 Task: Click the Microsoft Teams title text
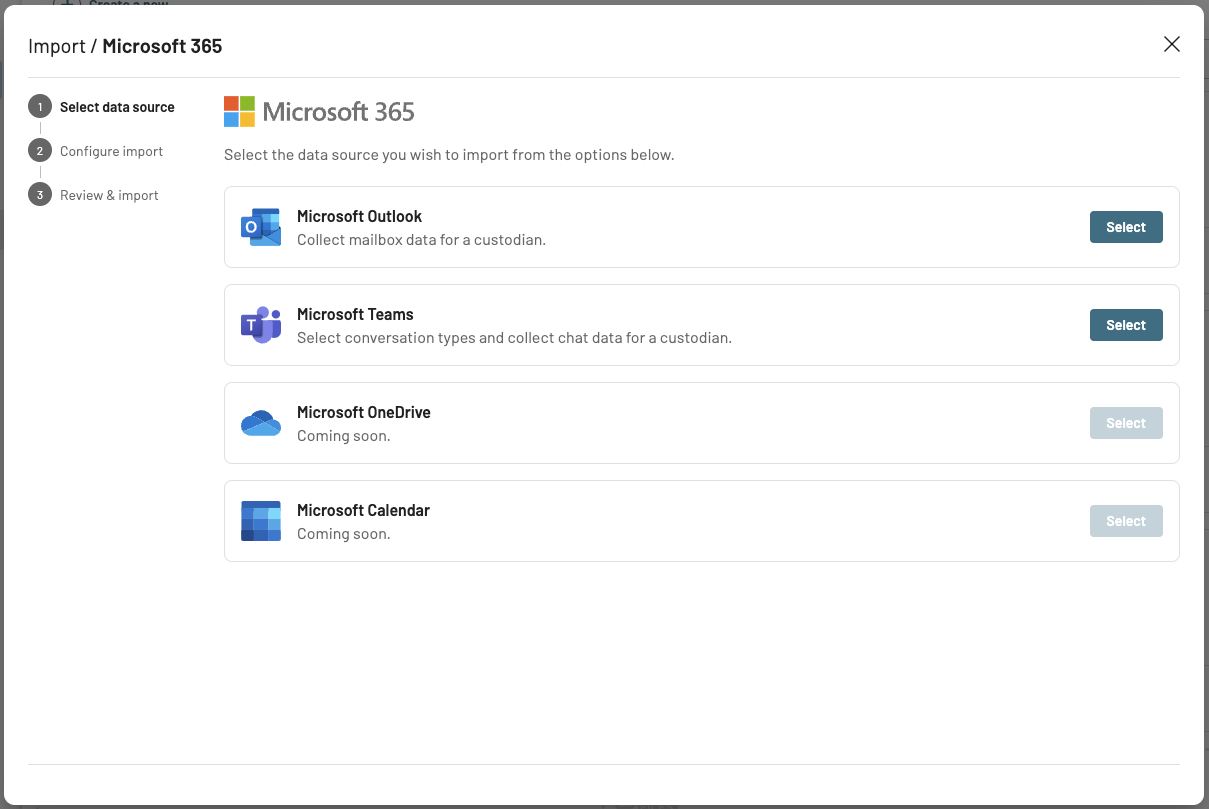[355, 314]
